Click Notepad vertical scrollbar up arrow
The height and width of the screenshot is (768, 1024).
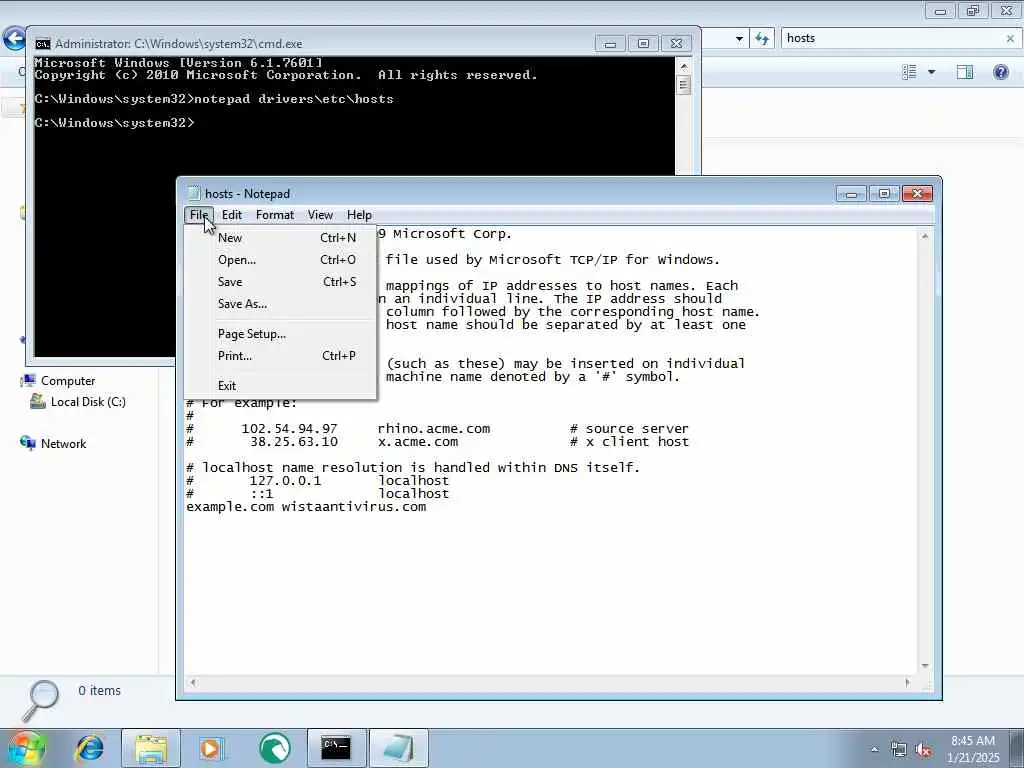click(x=925, y=236)
